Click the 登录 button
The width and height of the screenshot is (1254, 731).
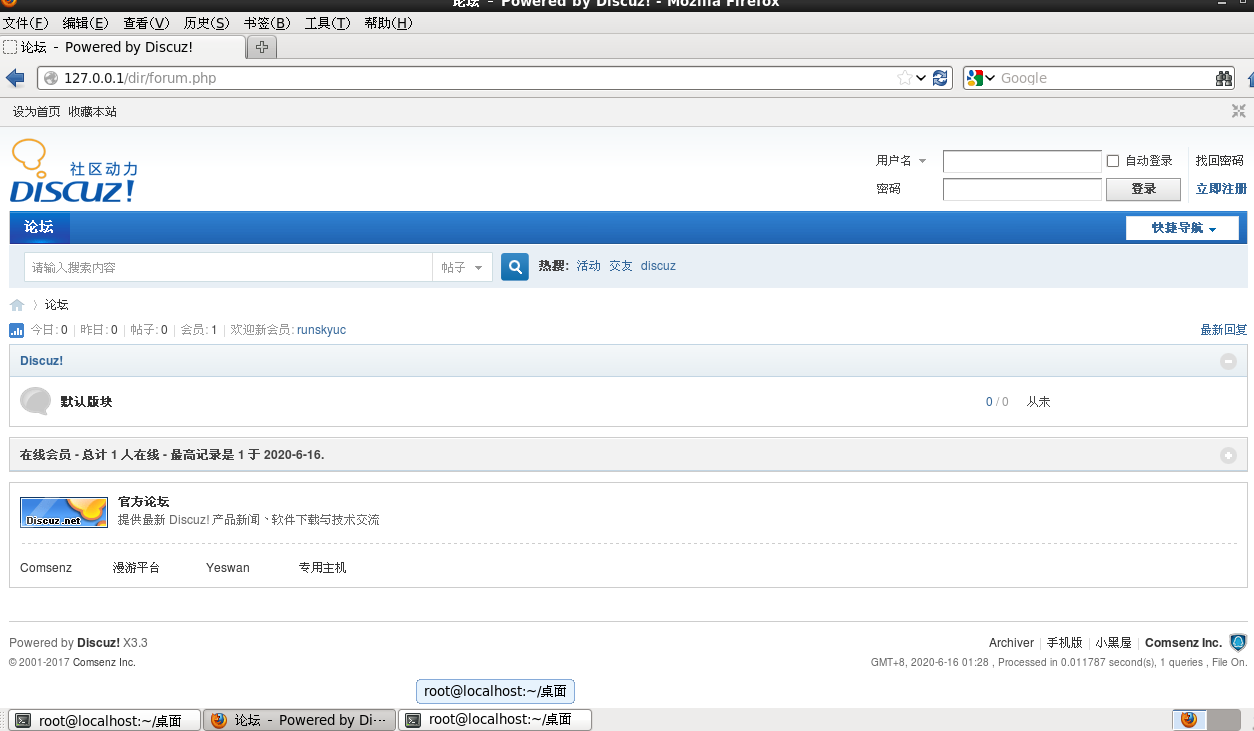[x=1143, y=189]
